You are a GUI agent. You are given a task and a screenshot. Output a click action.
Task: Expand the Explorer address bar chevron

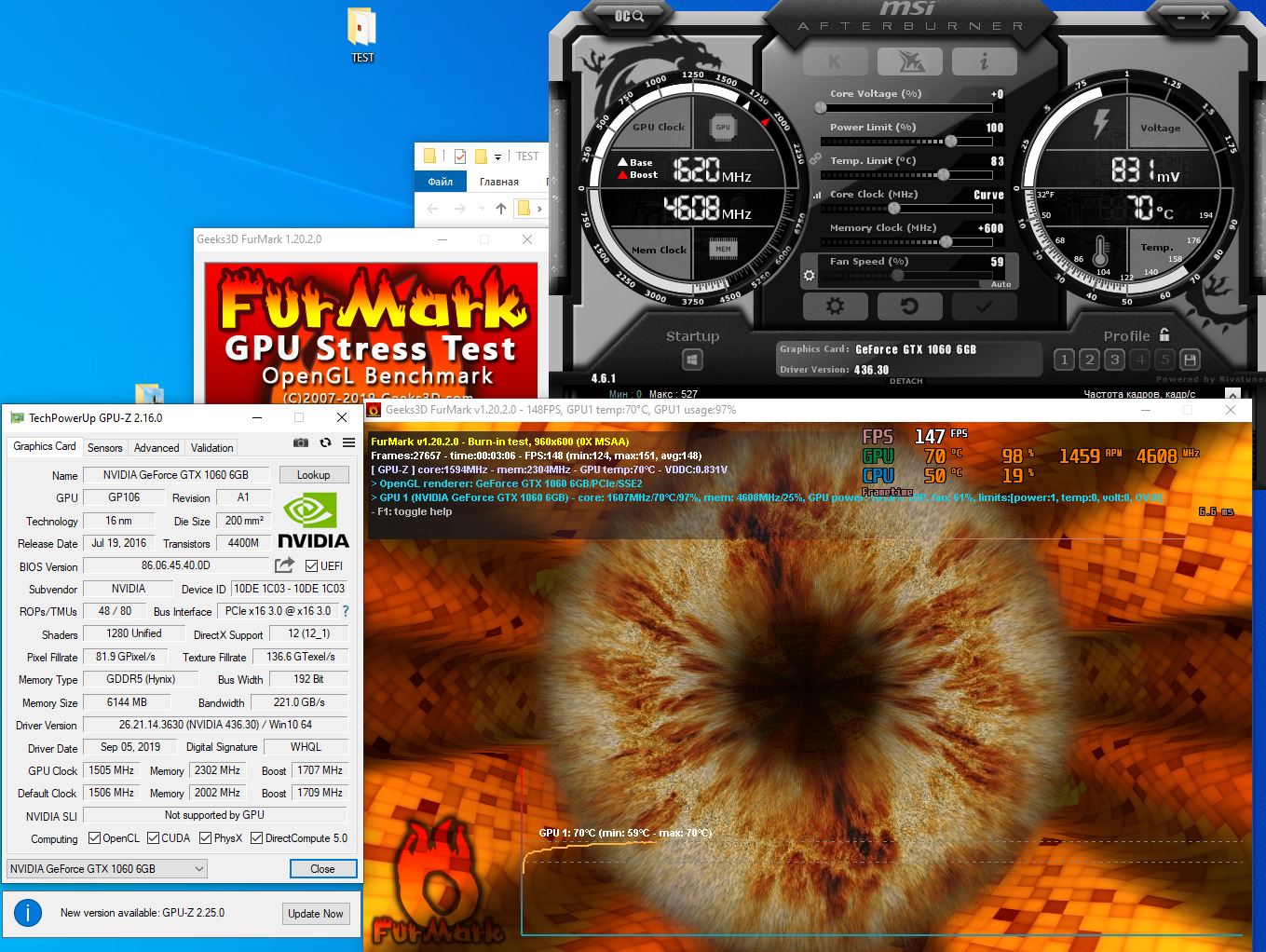[539, 209]
